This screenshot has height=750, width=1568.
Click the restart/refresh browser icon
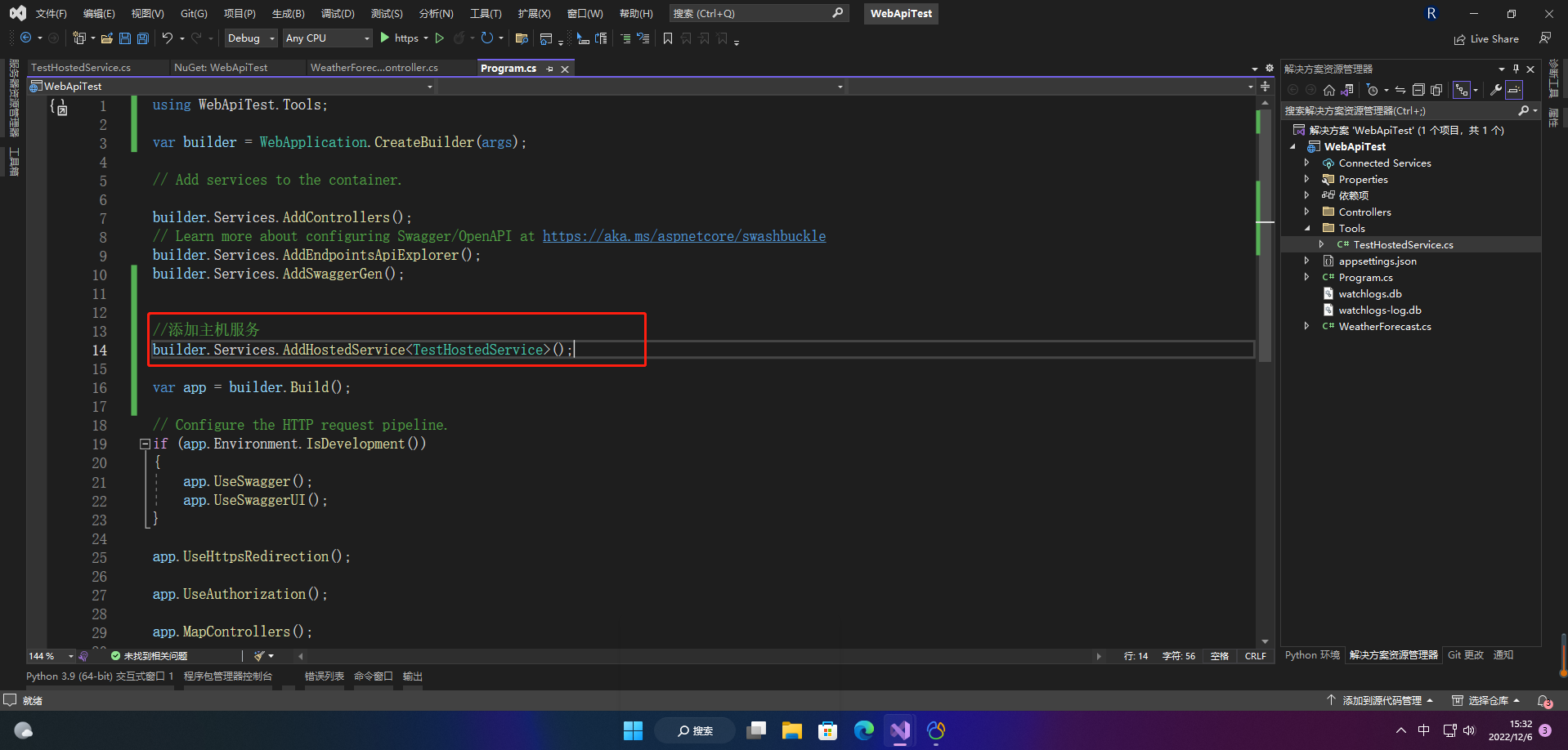click(487, 38)
